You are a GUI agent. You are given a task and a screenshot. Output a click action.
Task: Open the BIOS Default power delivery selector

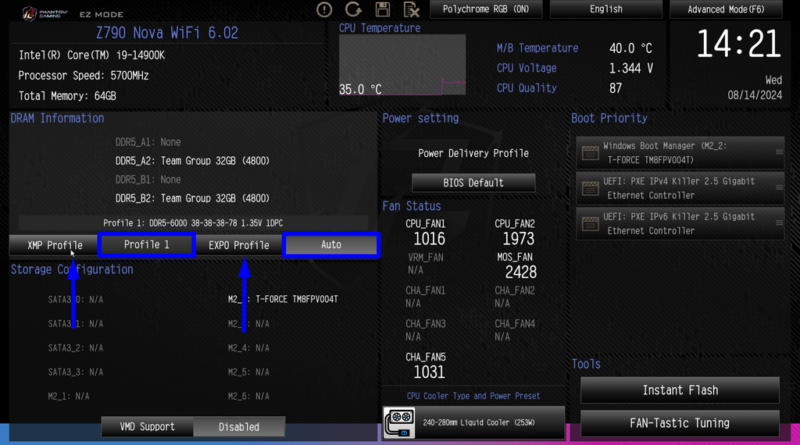pos(473,183)
